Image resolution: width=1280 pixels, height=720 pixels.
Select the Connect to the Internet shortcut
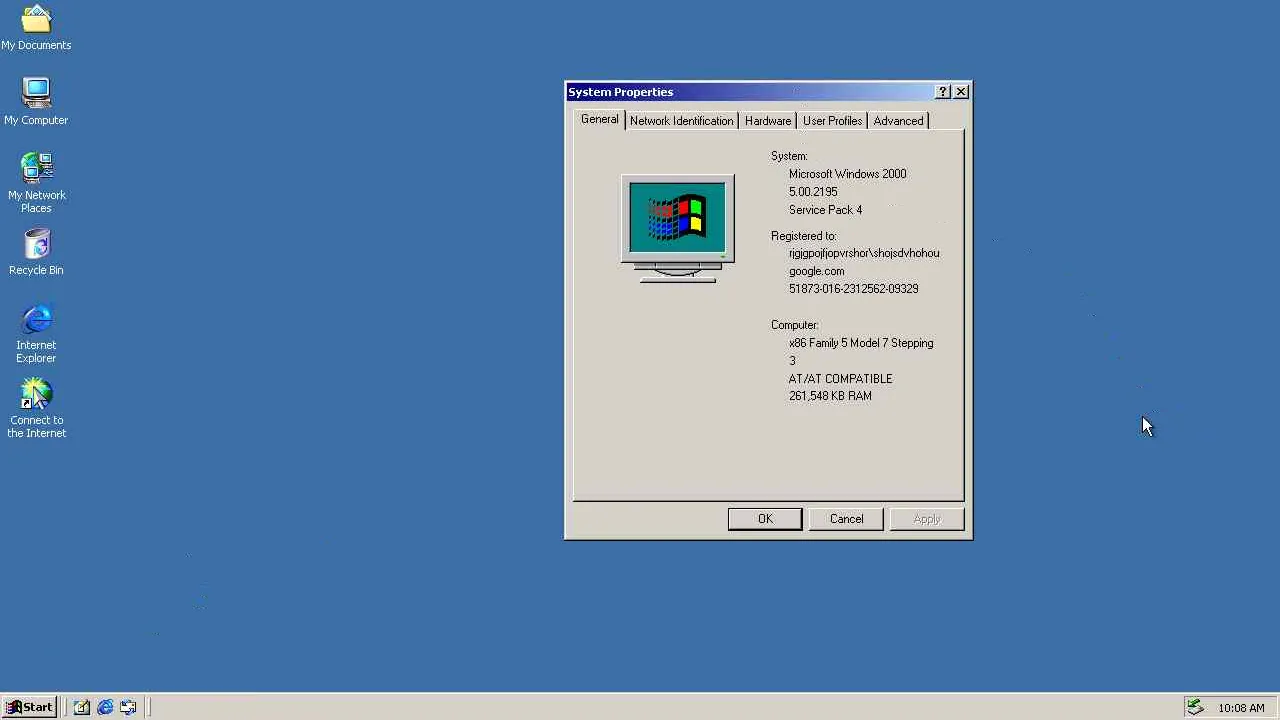point(36,408)
